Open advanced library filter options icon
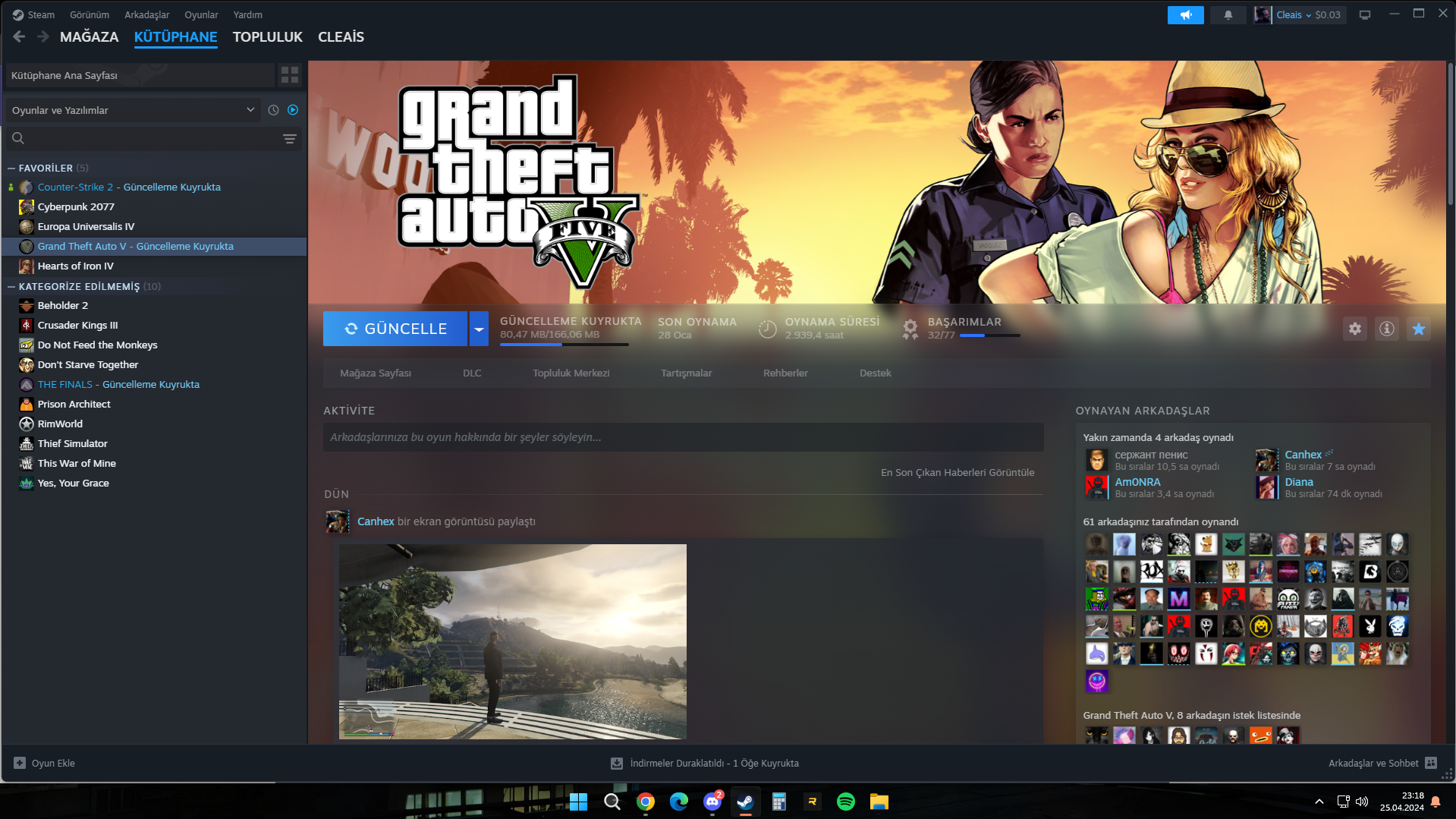1456x819 pixels. 290,138
